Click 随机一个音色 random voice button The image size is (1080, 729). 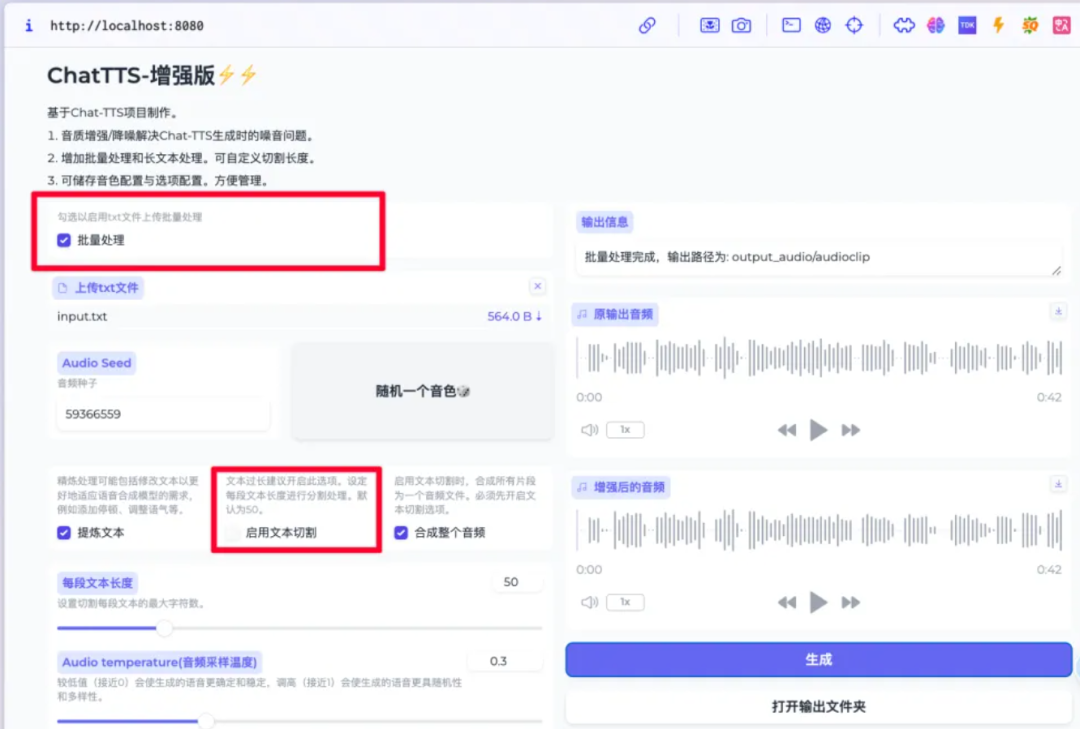click(422, 391)
